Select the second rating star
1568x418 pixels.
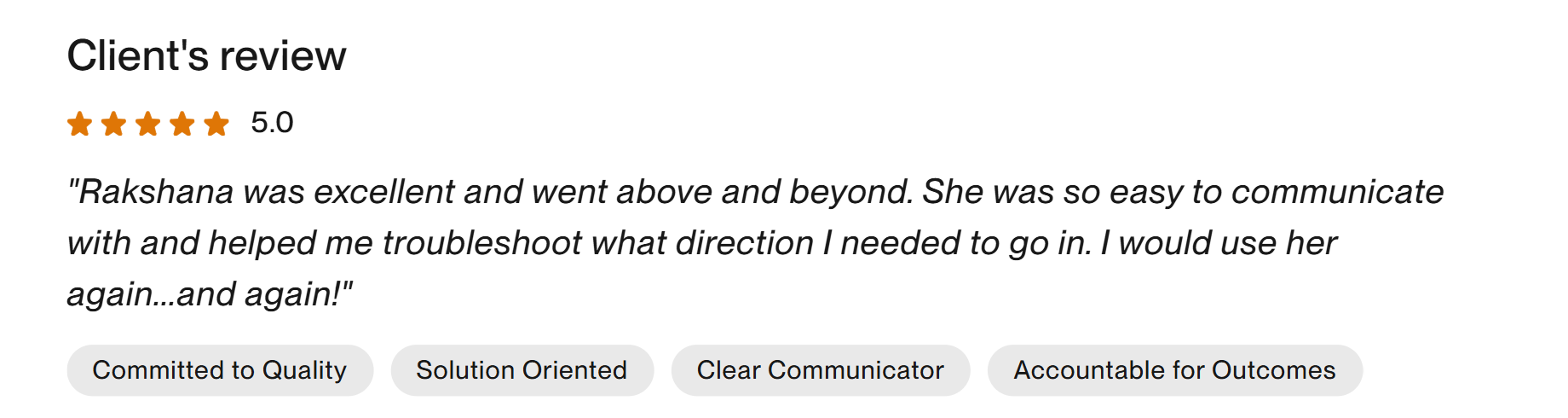[x=114, y=124]
